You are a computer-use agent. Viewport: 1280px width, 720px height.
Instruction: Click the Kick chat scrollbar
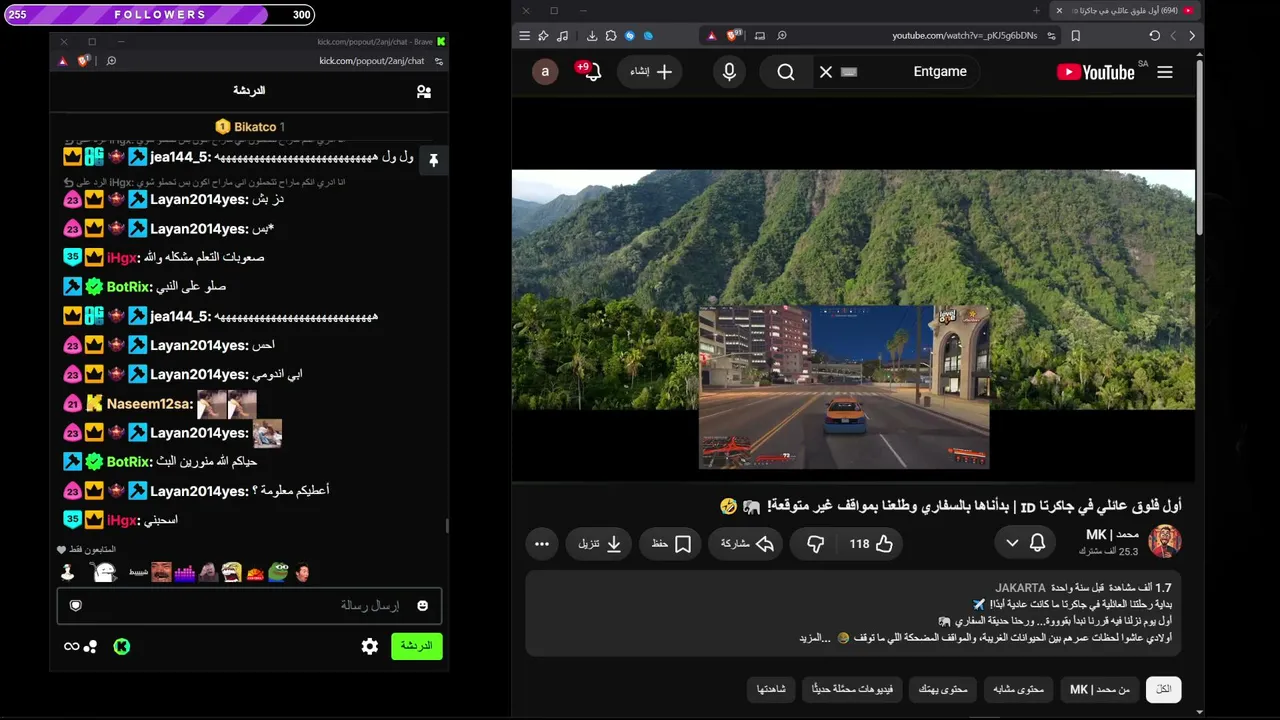pos(447,526)
